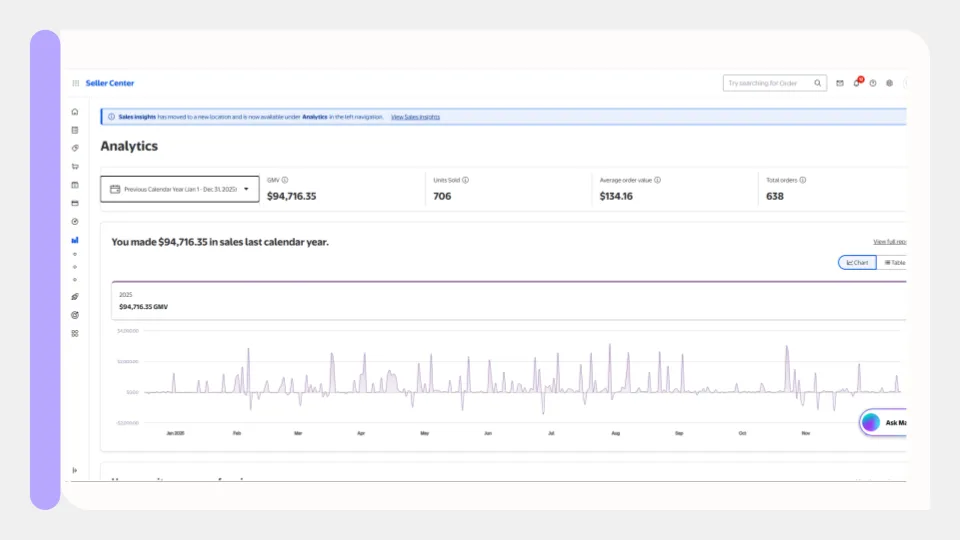The width and height of the screenshot is (960, 540).
Task: Click info icon beside Total orders
Action: coord(803,180)
